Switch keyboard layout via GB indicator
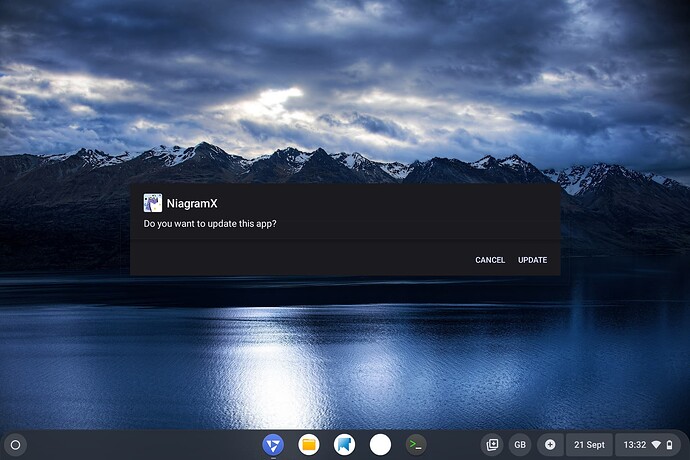This screenshot has height=460, width=690. [x=520, y=445]
